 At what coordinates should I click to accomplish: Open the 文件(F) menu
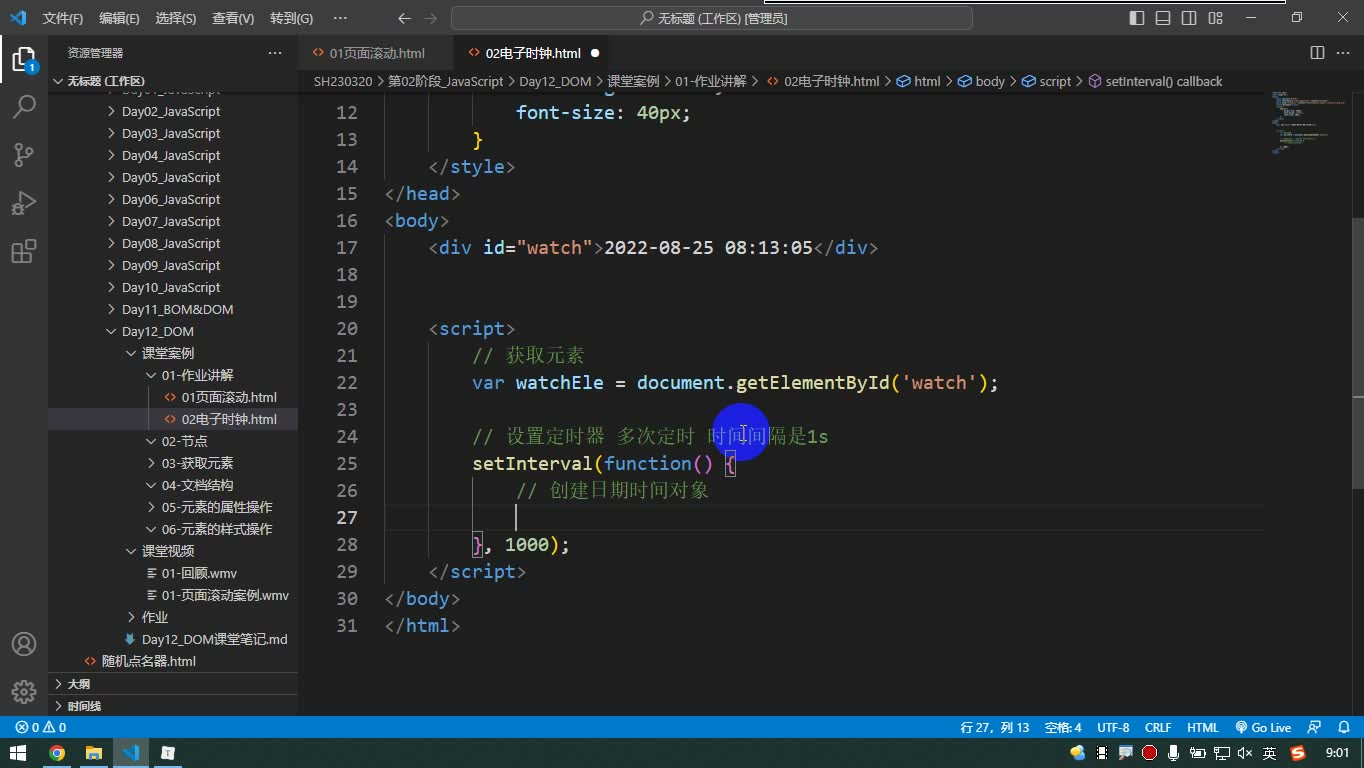pyautogui.click(x=63, y=18)
